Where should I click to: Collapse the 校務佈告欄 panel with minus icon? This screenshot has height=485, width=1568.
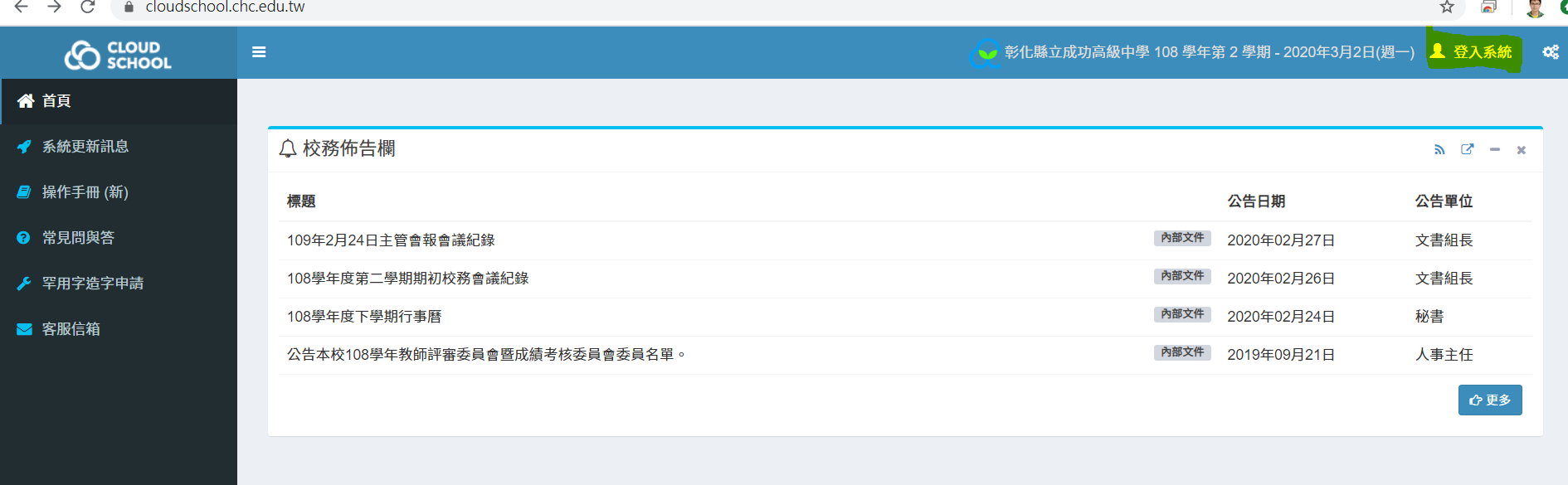1494,150
